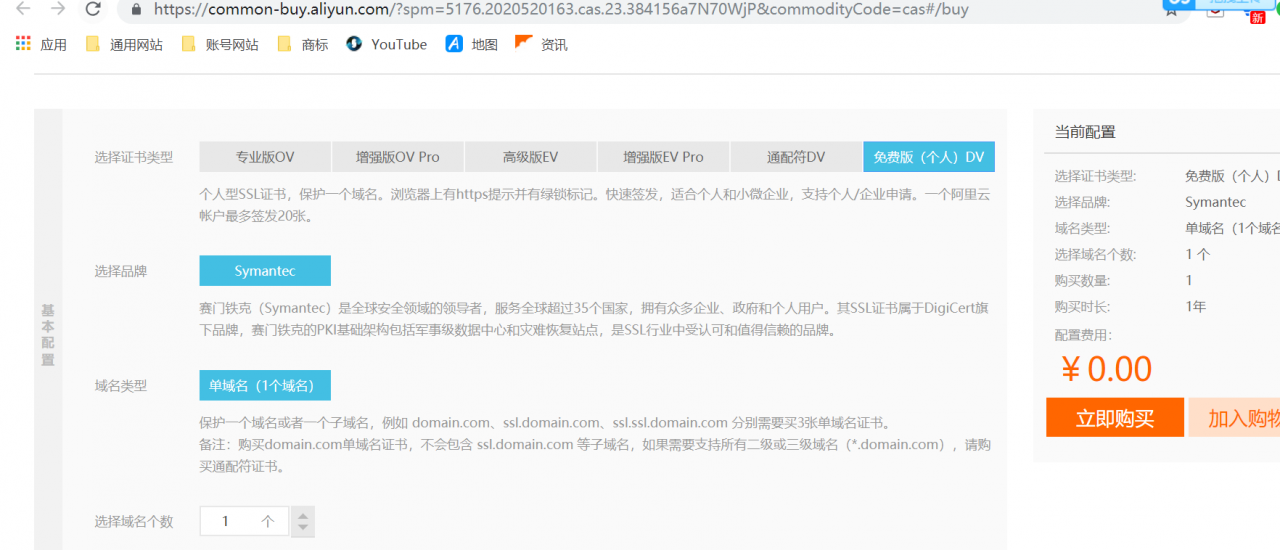Click the 购买数量 label in the summary
Screen dimensions: 1280x550
(1082, 281)
